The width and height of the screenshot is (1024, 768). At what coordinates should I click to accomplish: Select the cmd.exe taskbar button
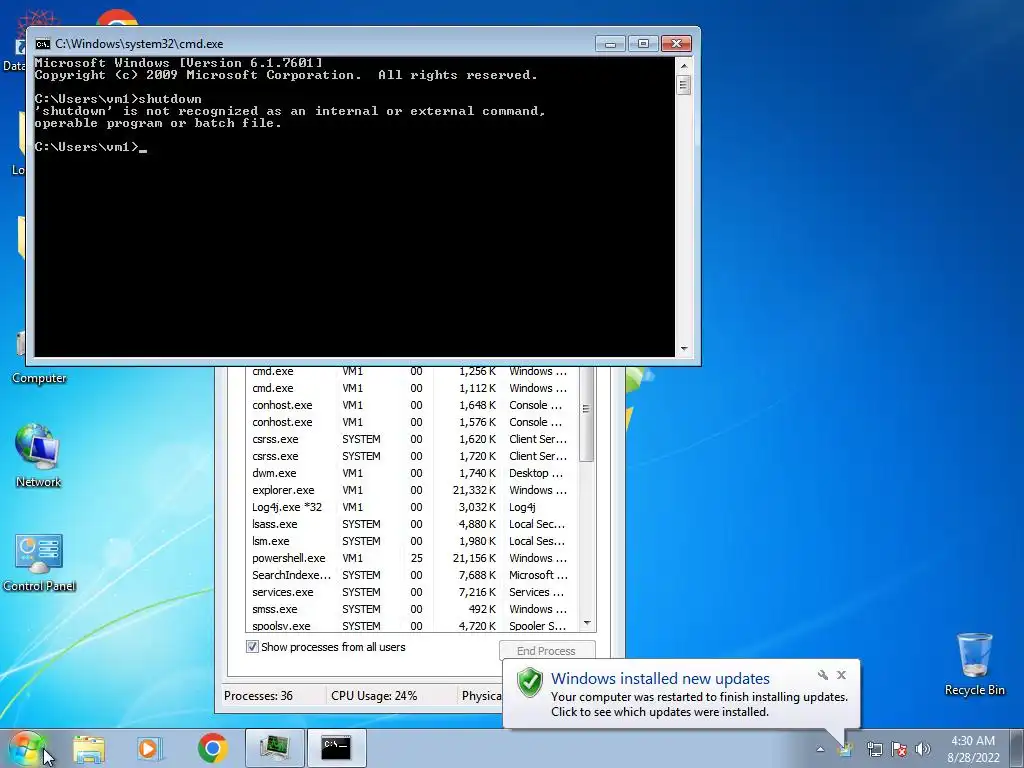pos(336,748)
